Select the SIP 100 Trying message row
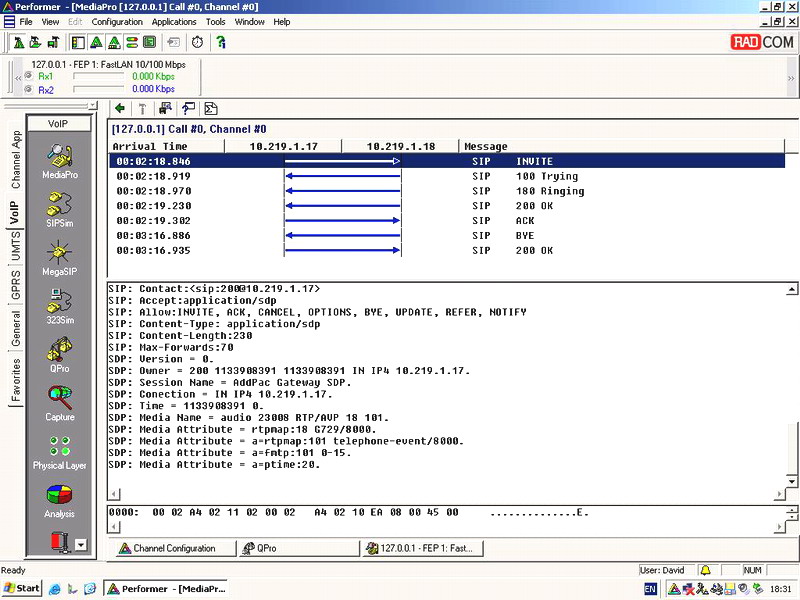This screenshot has width=800, height=600. (447, 176)
